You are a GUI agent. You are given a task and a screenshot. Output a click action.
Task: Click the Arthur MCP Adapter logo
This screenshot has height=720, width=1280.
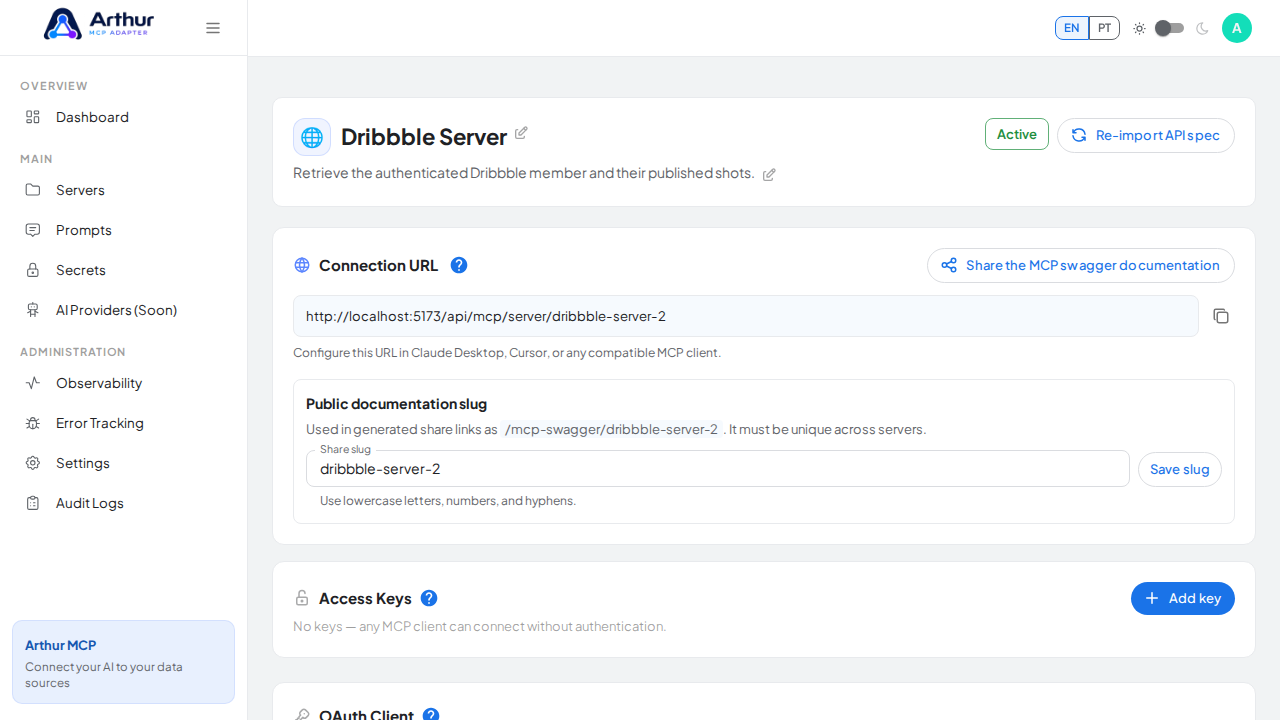[99, 24]
